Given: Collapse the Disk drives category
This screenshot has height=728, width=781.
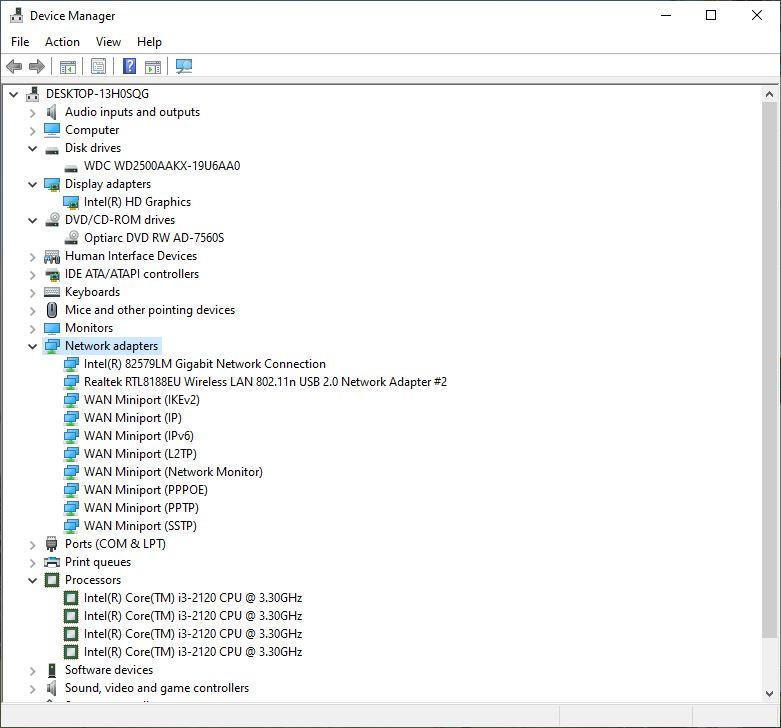Looking at the screenshot, I should coord(33,148).
